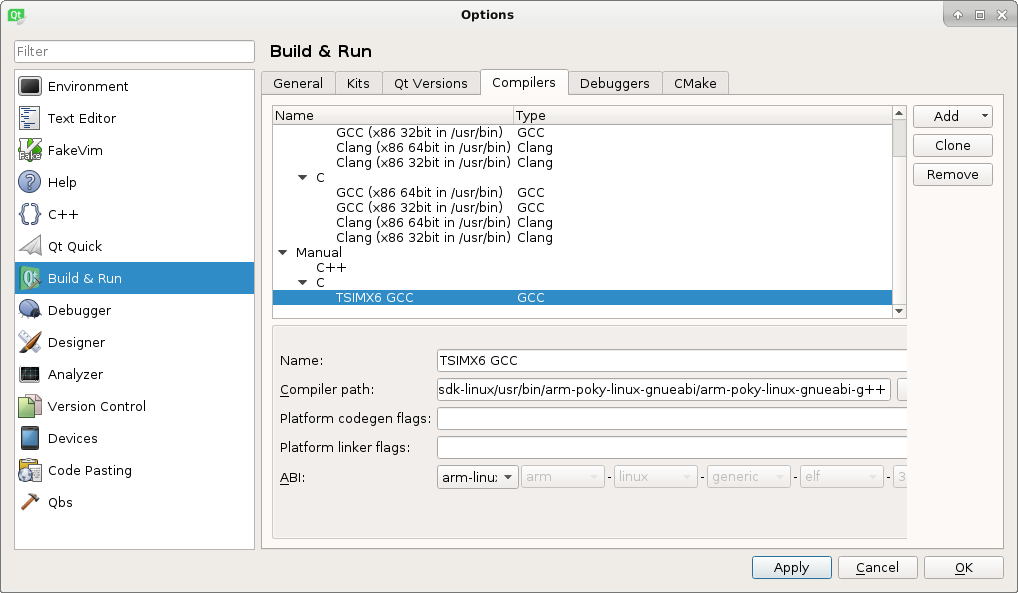Image resolution: width=1018 pixels, height=593 pixels.
Task: Select C++ Clang x86 32bit row near top
Action: 582,162
